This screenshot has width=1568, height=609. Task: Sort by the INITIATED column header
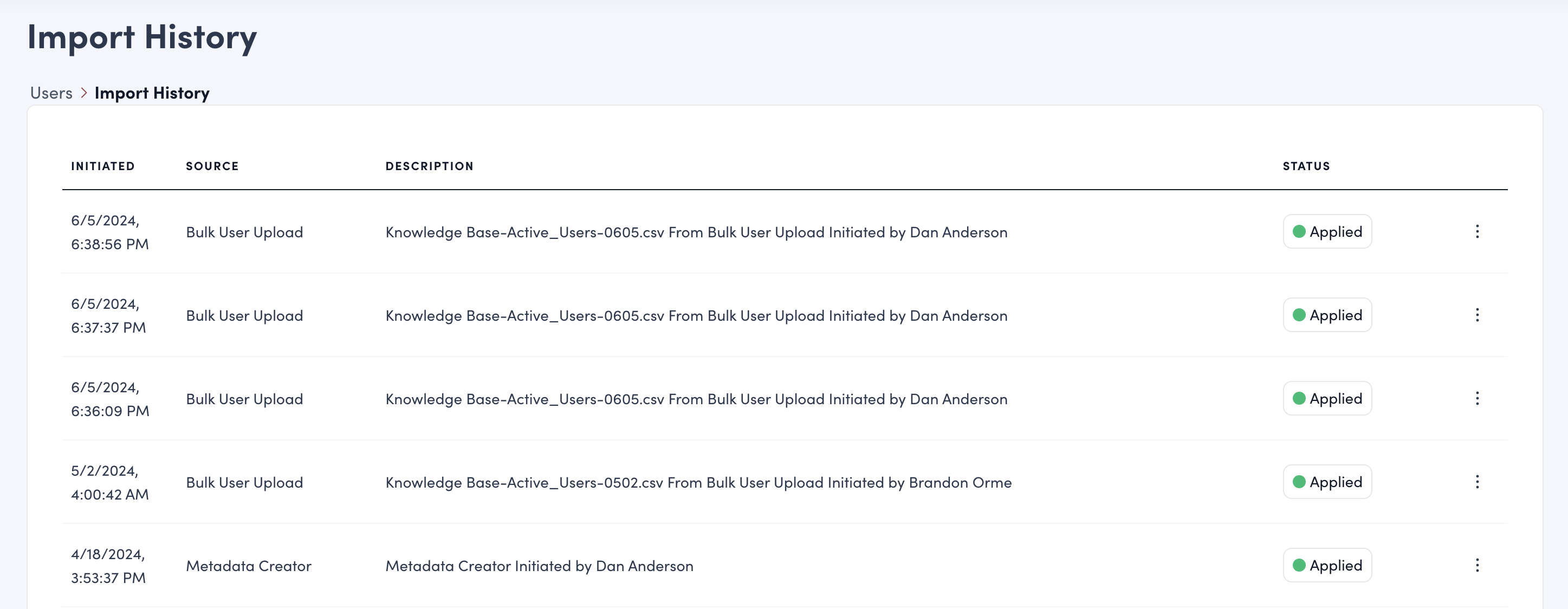[103, 166]
